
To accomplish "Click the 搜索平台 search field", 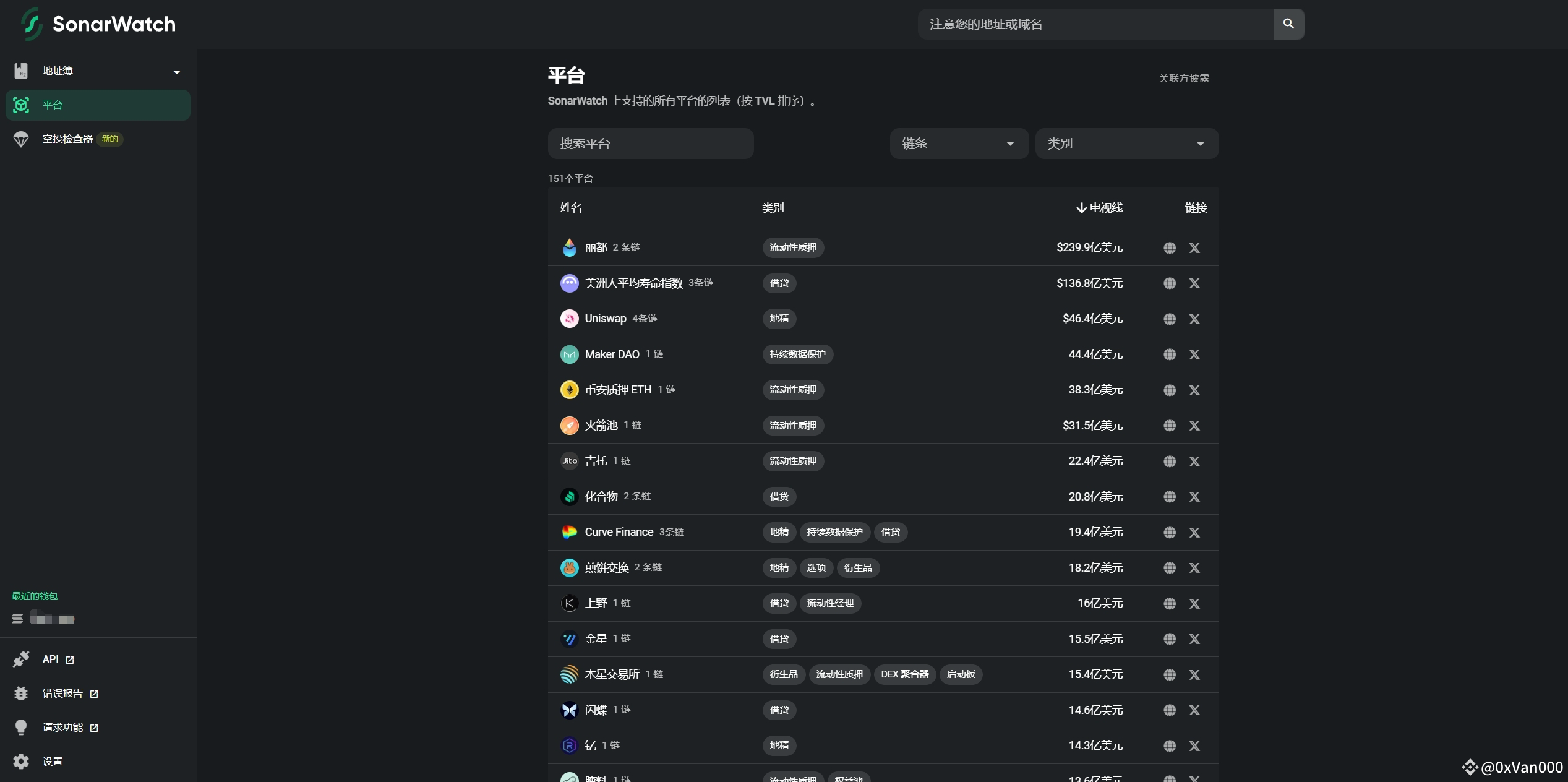I will point(650,144).
